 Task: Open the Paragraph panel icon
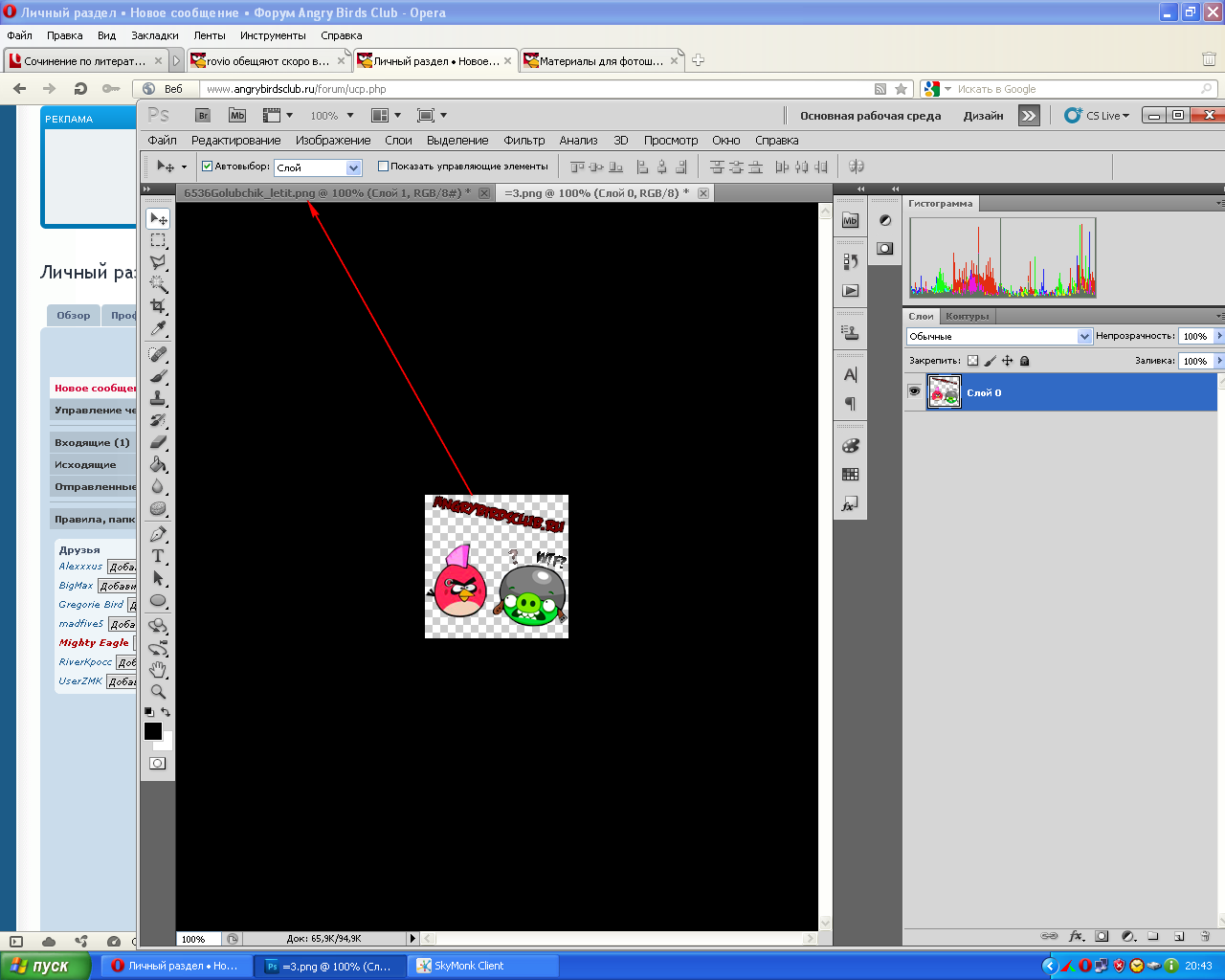(850, 403)
